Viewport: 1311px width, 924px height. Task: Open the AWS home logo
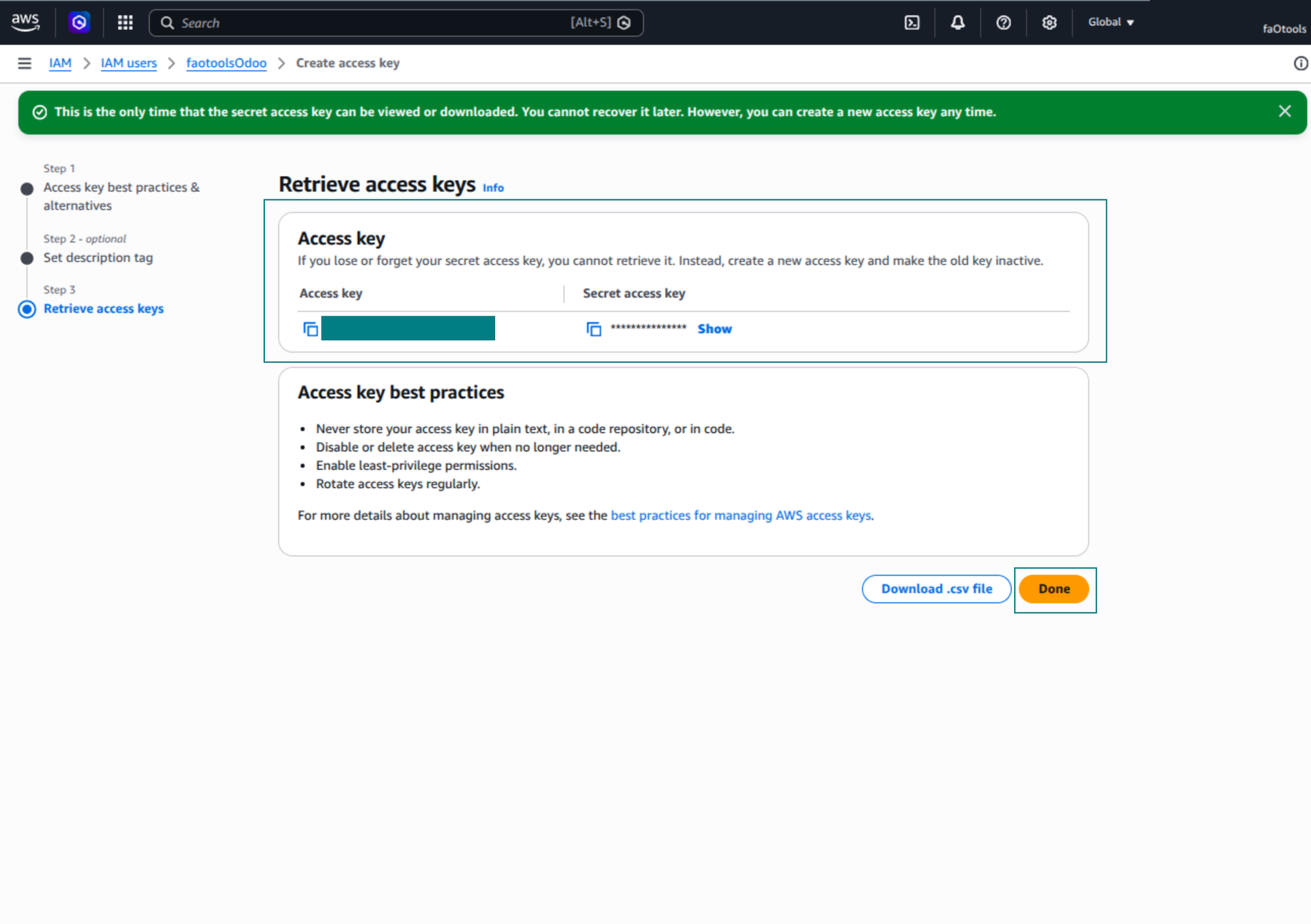(26, 23)
